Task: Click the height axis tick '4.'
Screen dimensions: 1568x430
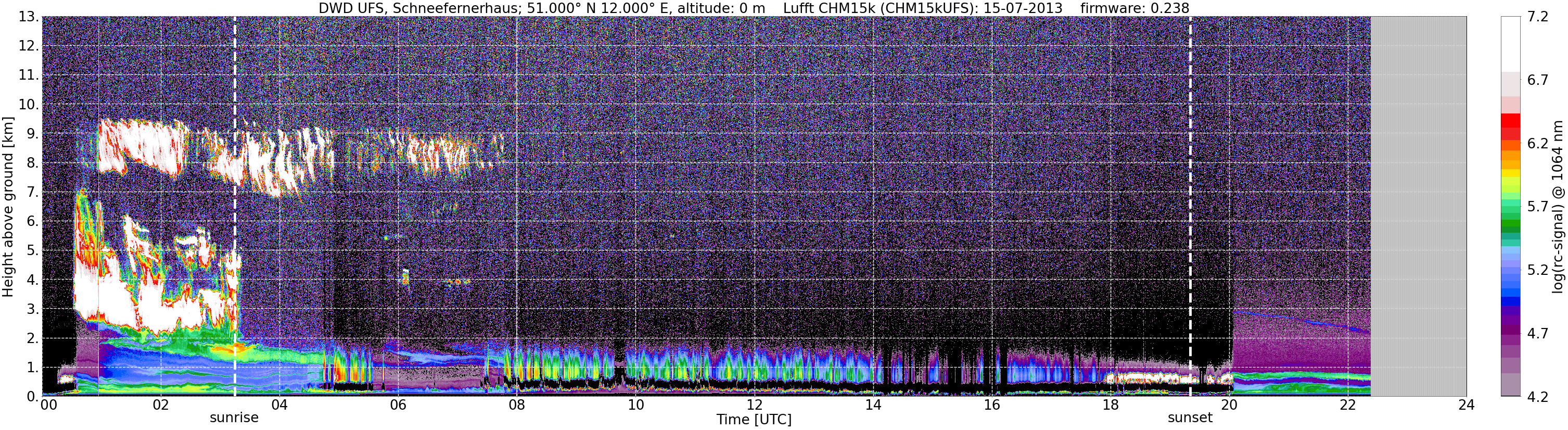Action: pos(33,280)
